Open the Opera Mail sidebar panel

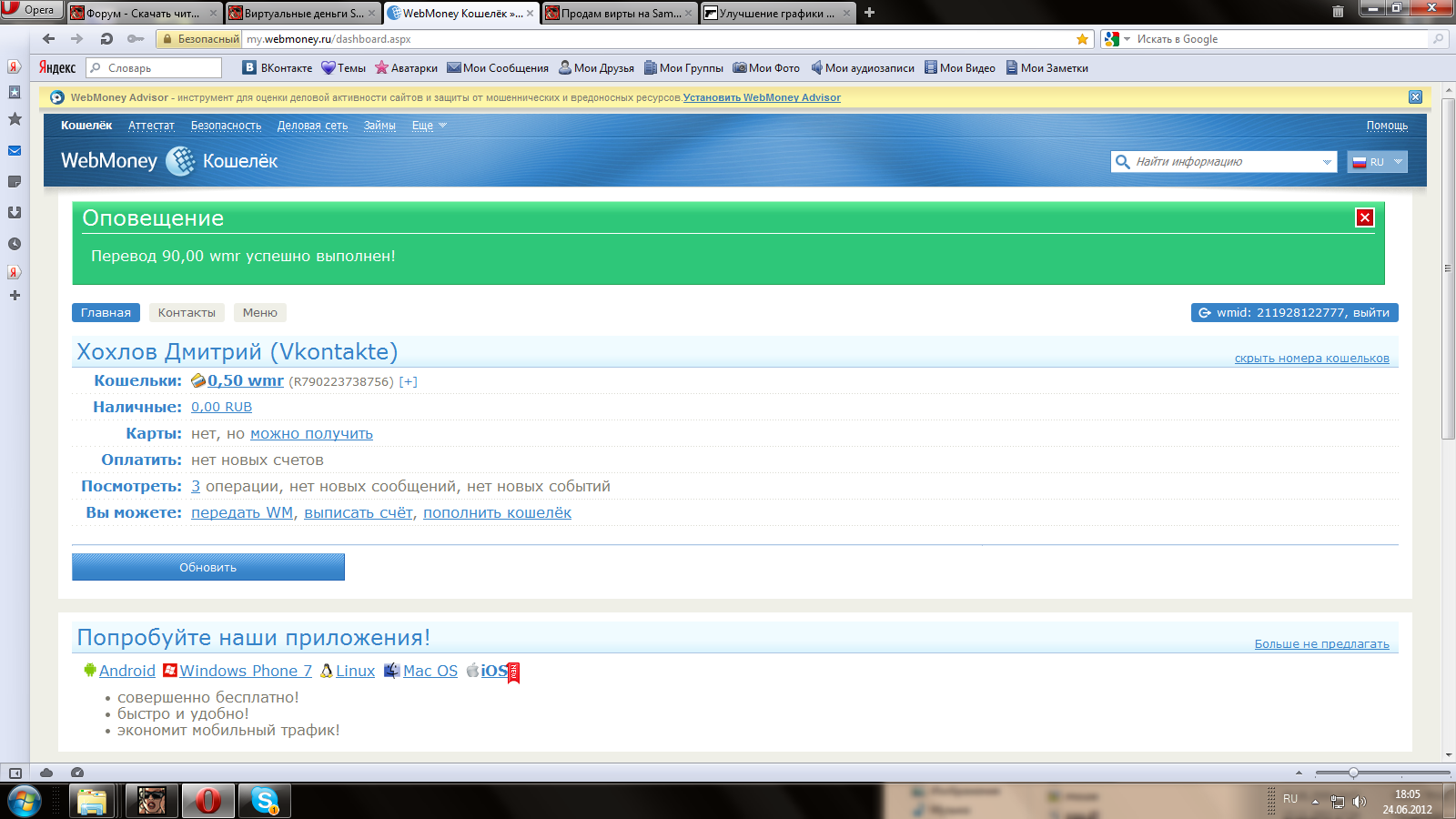coord(15,151)
